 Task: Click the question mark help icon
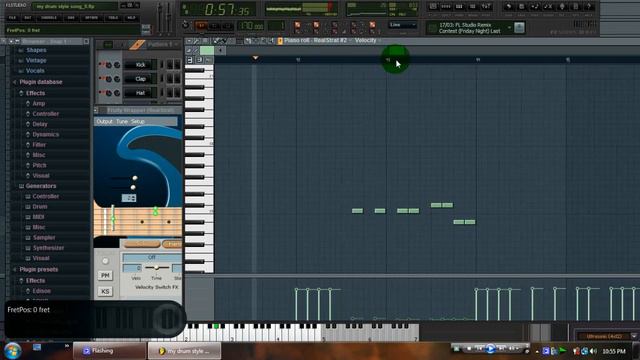pos(588,7)
